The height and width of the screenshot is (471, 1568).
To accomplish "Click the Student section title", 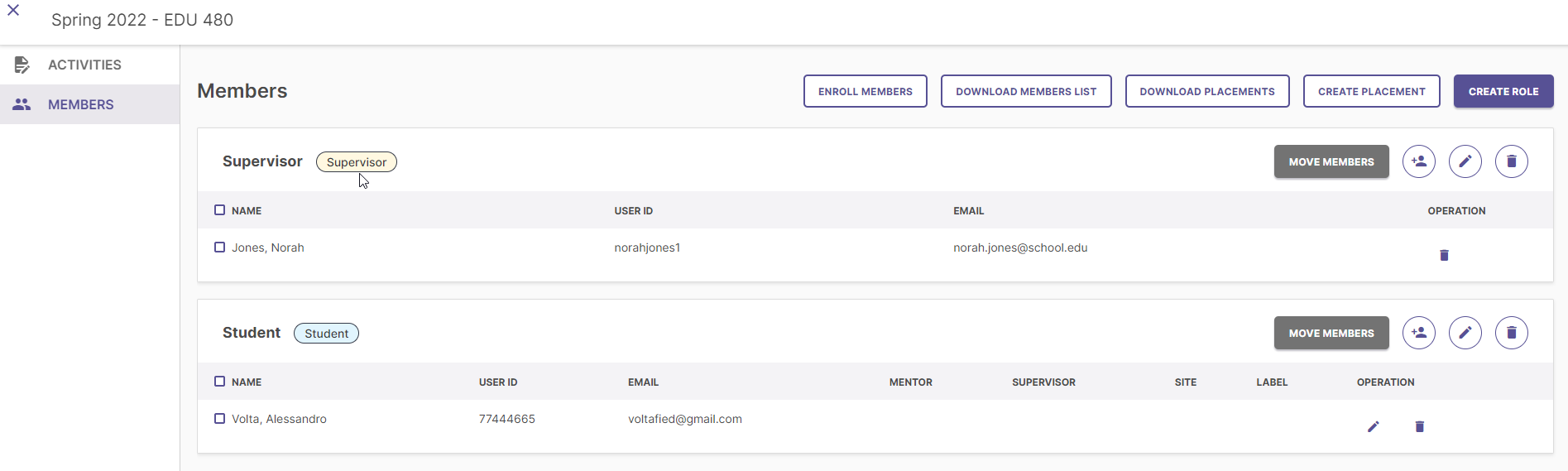I will point(252,333).
